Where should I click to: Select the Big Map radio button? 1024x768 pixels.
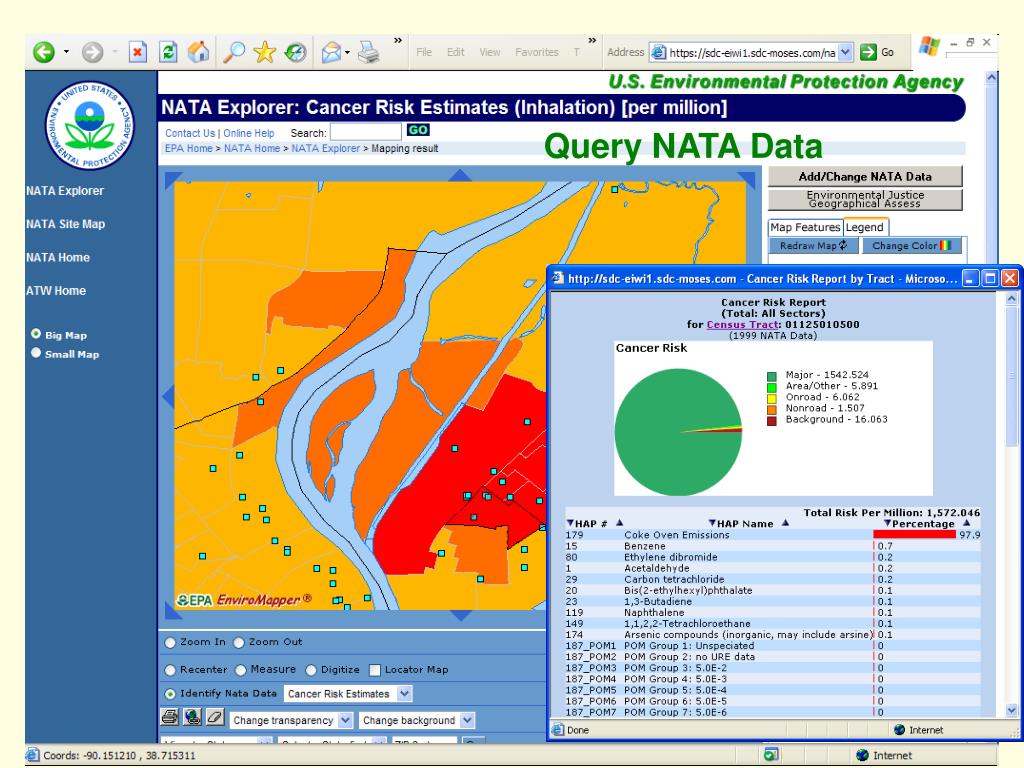[x=36, y=334]
